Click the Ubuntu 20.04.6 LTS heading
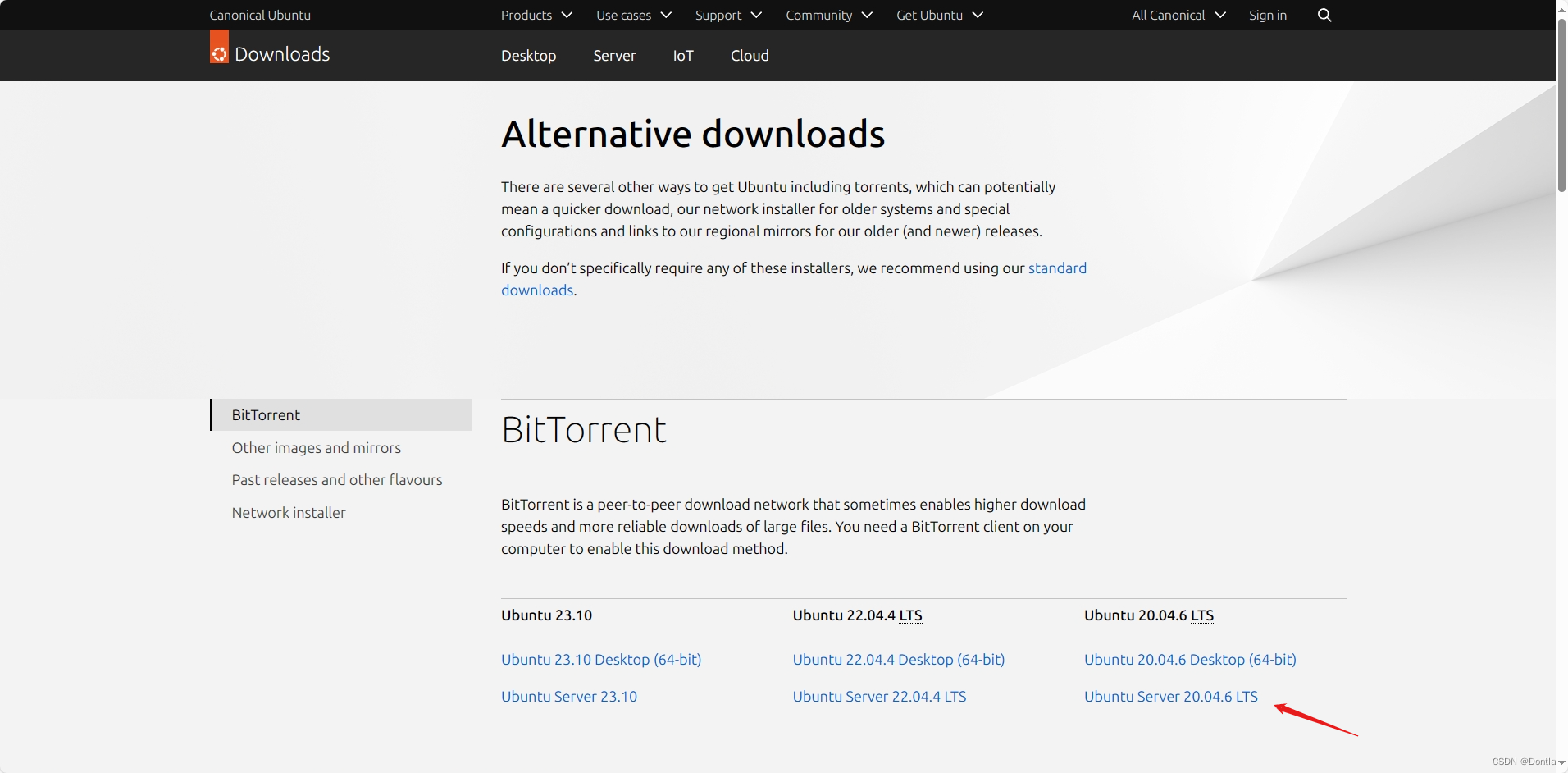 pos(1149,615)
